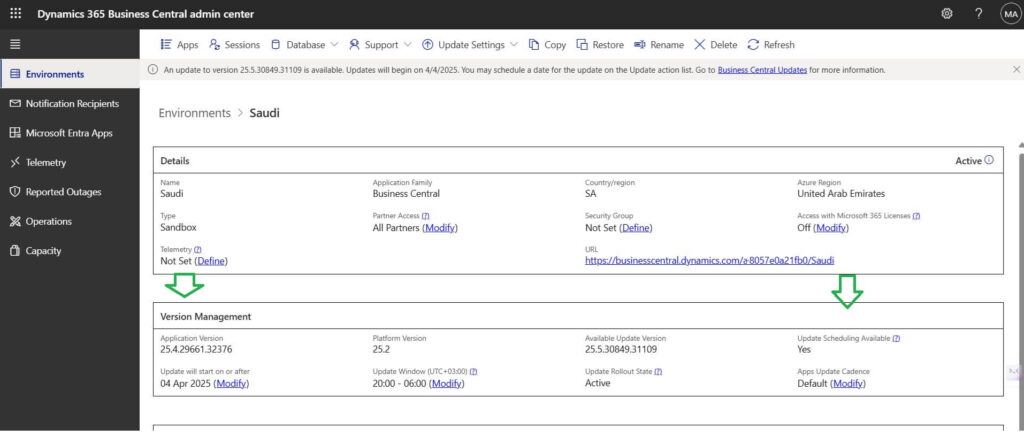Modify the update start date
The image size is (1024, 436).
point(231,384)
